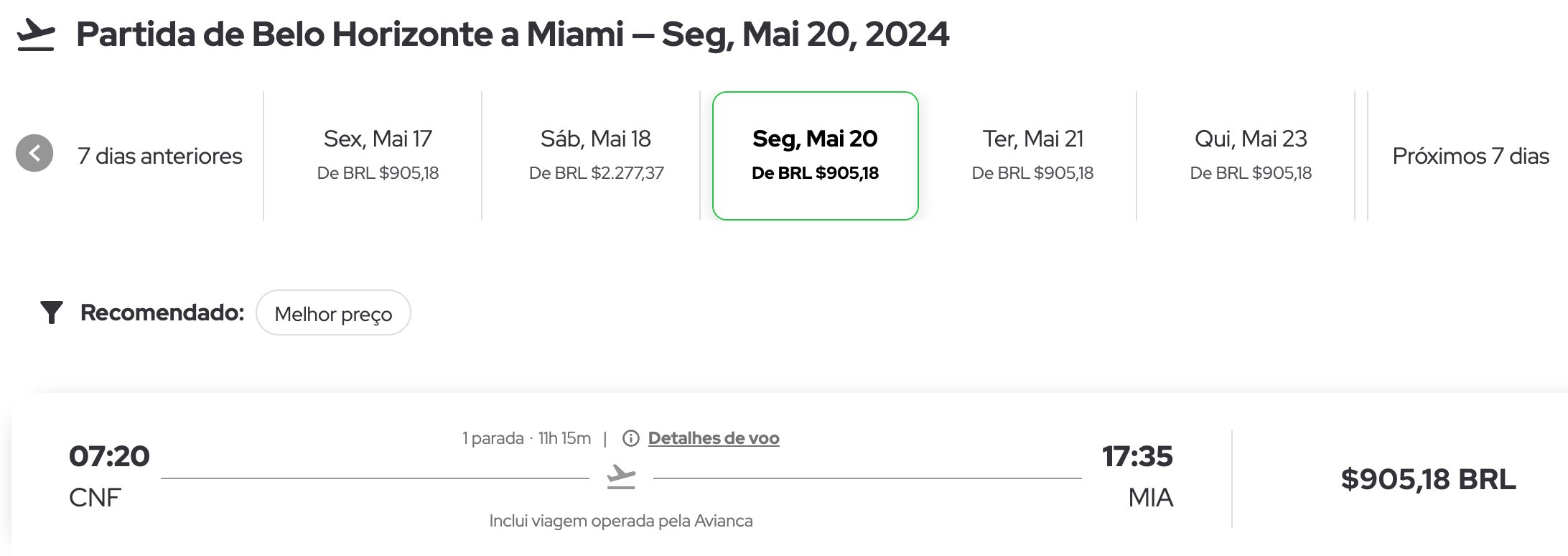Click the info icon beside Detalhes de voo

[x=630, y=438]
